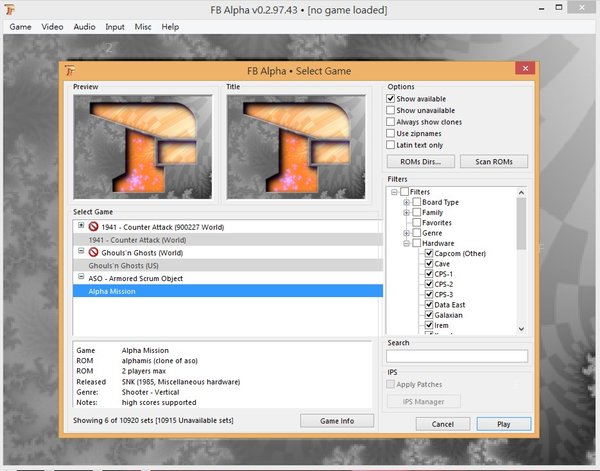600x471 pixels.
Task: Check the root Filters checkbox
Action: coord(404,192)
